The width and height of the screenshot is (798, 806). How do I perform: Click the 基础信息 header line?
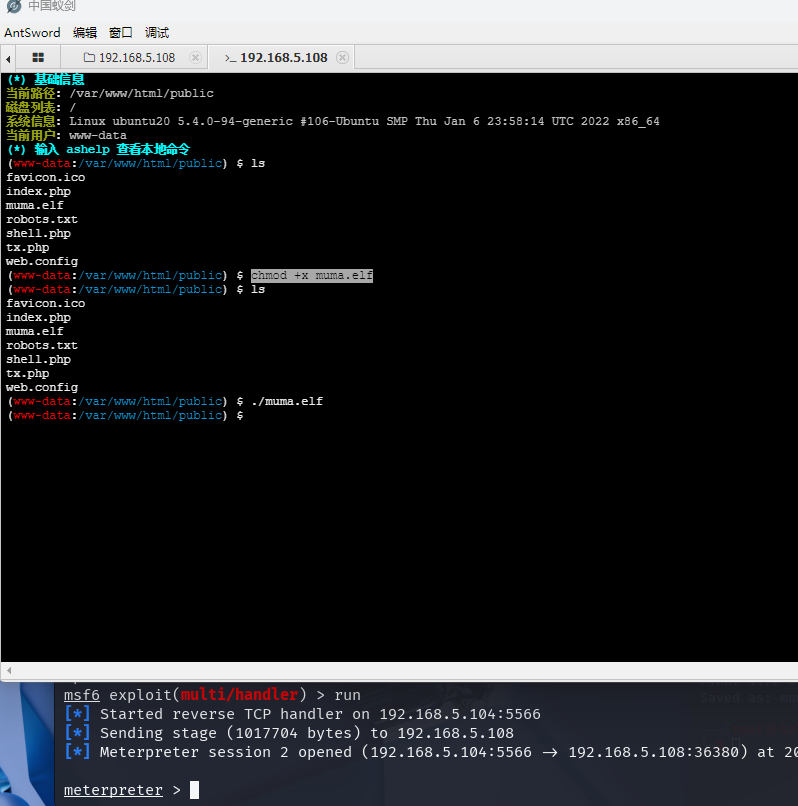(45, 79)
